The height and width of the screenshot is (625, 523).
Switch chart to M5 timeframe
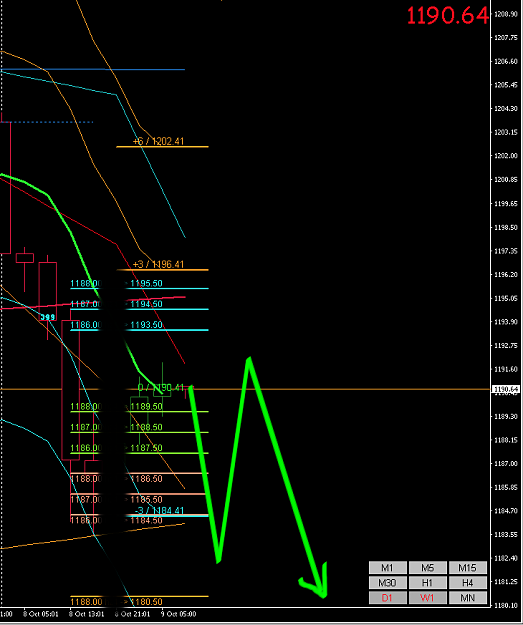tap(427, 567)
